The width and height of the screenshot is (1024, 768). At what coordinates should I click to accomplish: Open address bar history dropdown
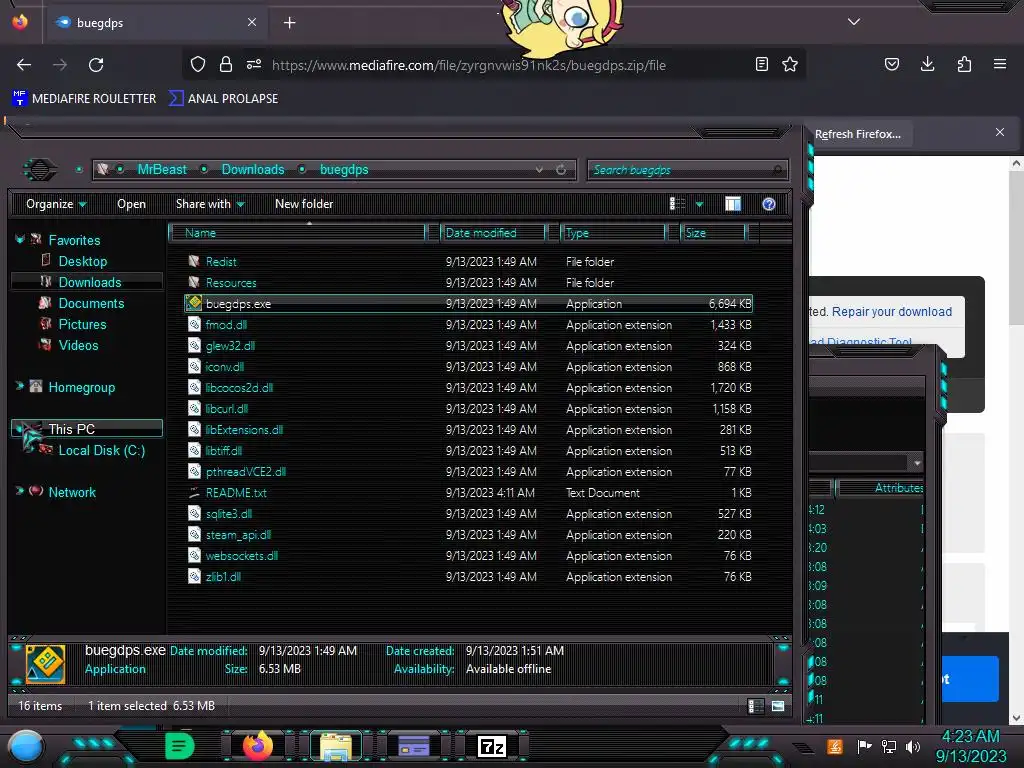coord(539,170)
